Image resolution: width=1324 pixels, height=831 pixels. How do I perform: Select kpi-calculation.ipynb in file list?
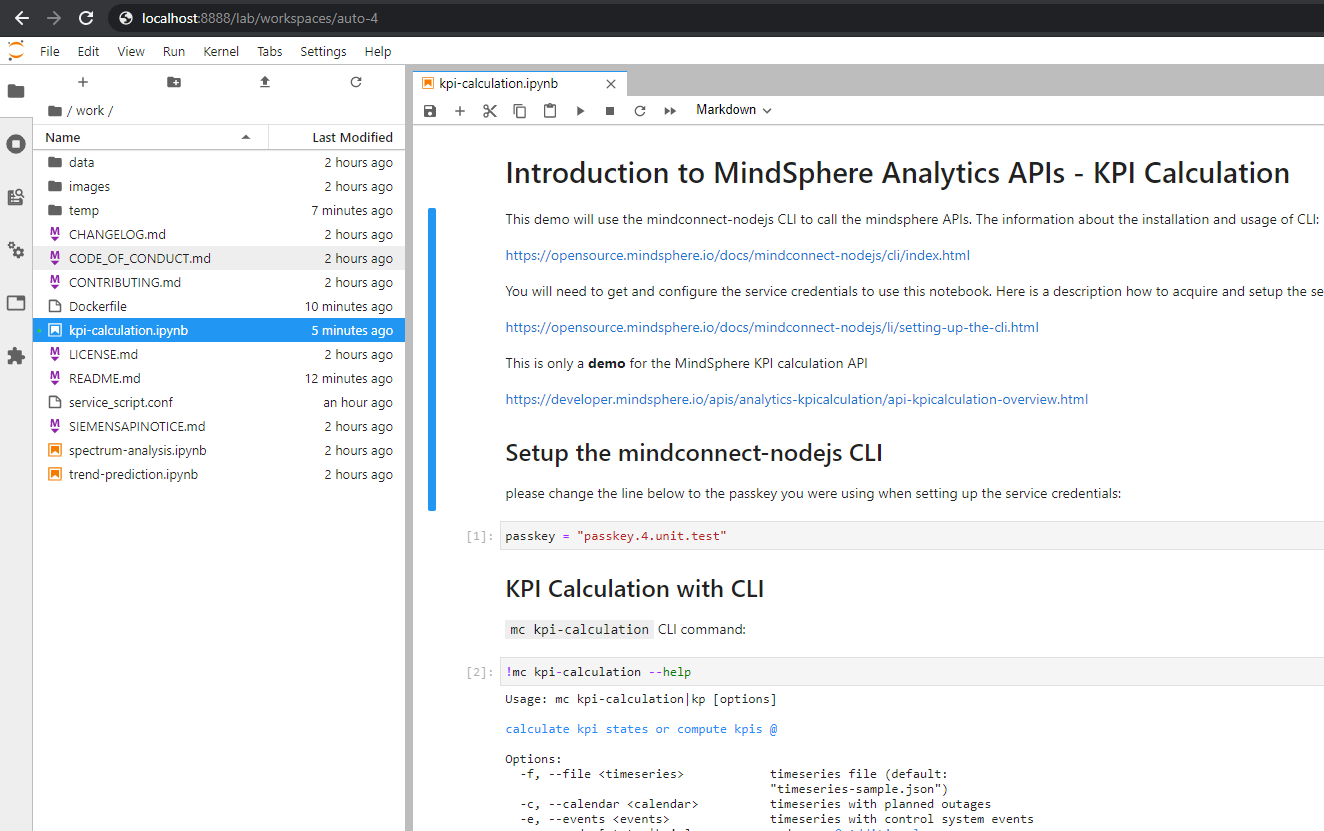tap(219, 330)
